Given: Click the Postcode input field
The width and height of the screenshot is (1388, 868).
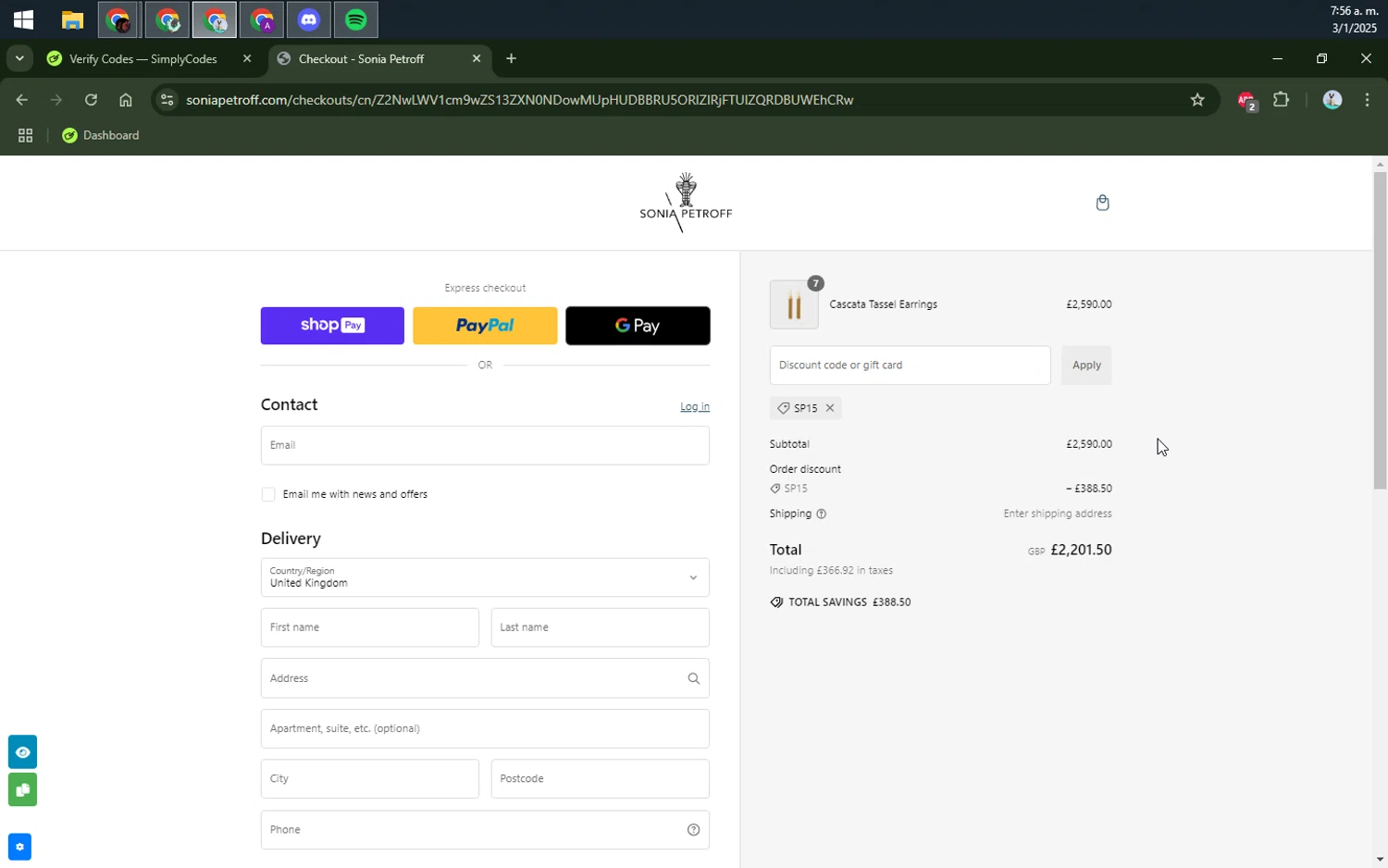Looking at the screenshot, I should [x=601, y=779].
